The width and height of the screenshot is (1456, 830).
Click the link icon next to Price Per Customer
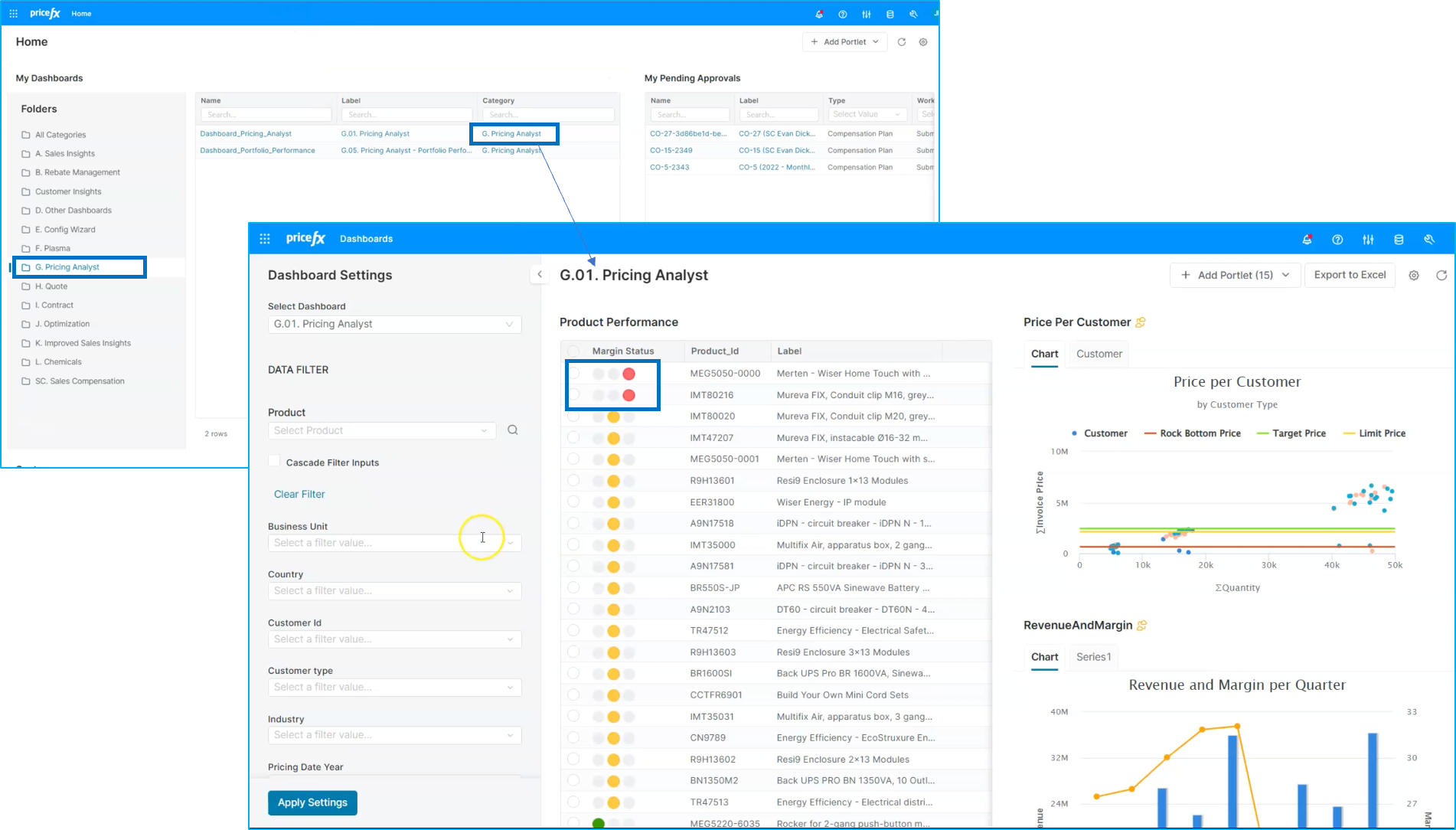pos(1141,322)
